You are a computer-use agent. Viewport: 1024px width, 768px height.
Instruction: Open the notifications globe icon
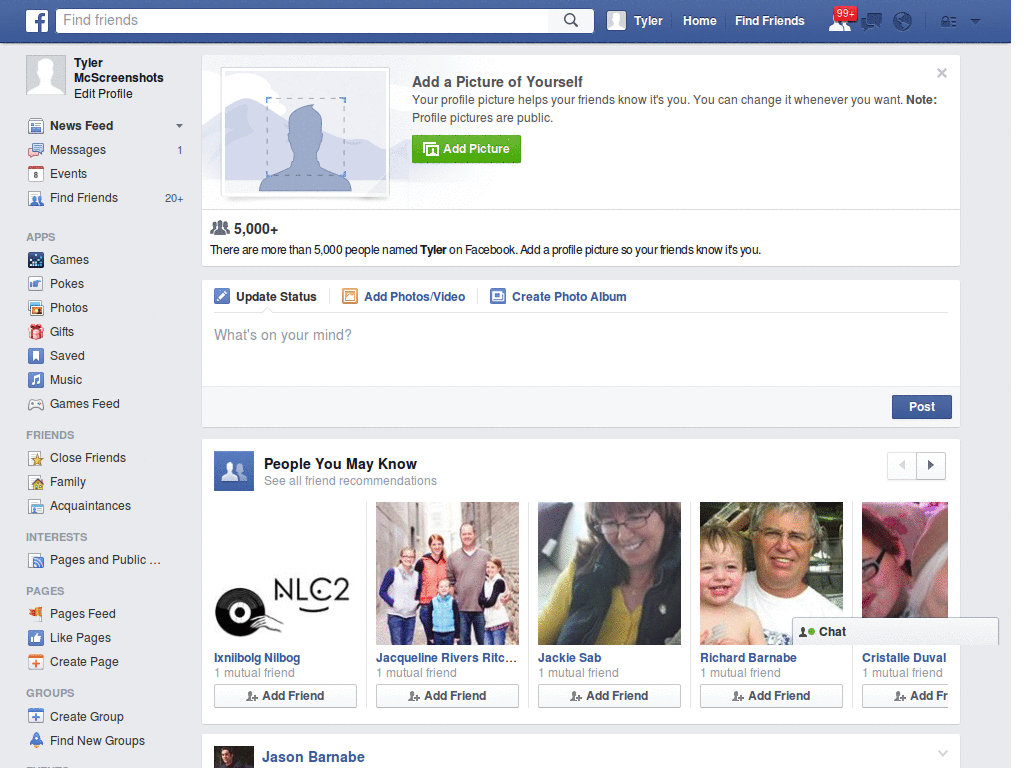coord(903,22)
